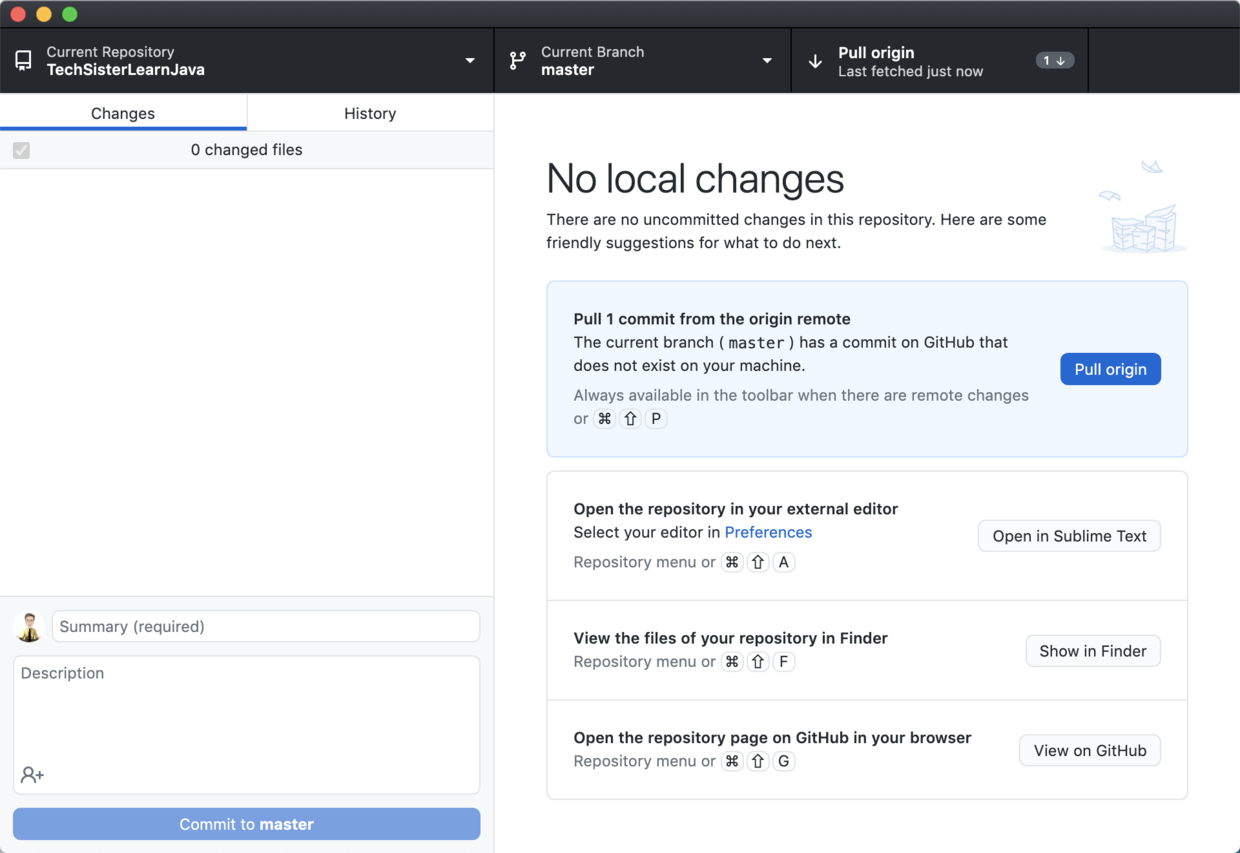Click "Open the repository in your external editor" heading

coord(736,509)
